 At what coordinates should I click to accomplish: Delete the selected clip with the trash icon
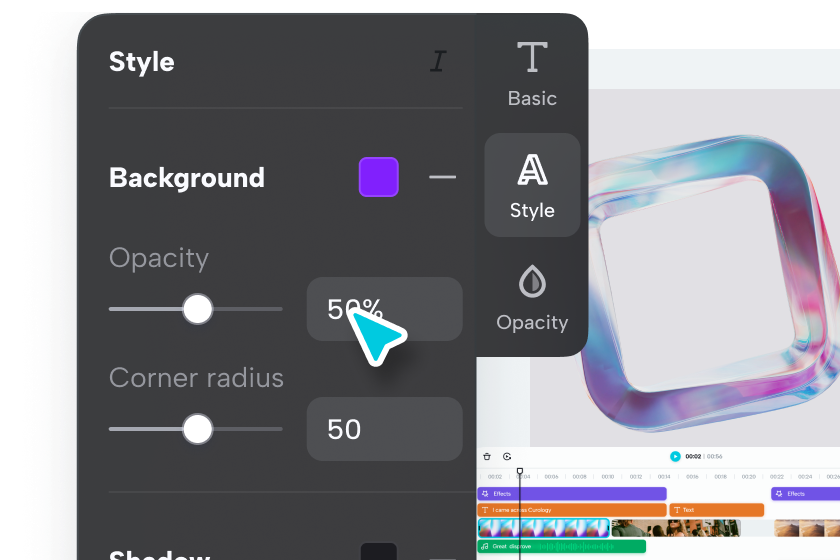click(486, 457)
